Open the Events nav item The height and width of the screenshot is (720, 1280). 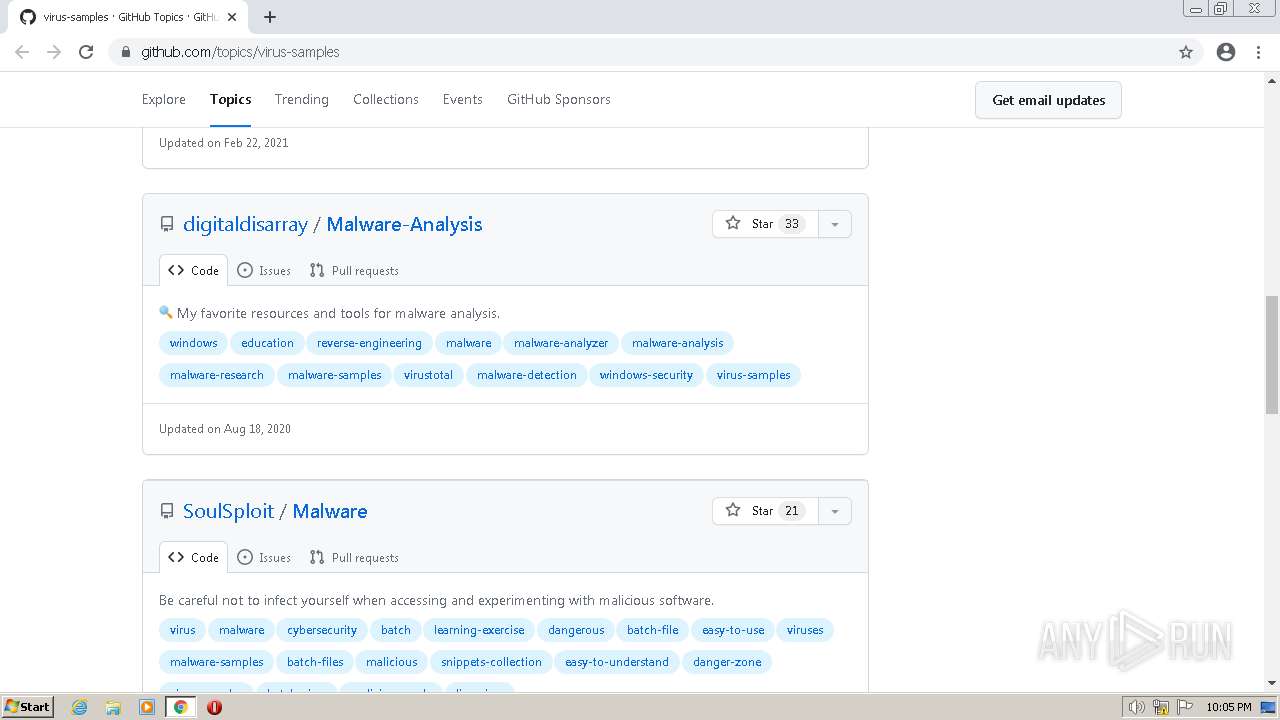[x=463, y=99]
